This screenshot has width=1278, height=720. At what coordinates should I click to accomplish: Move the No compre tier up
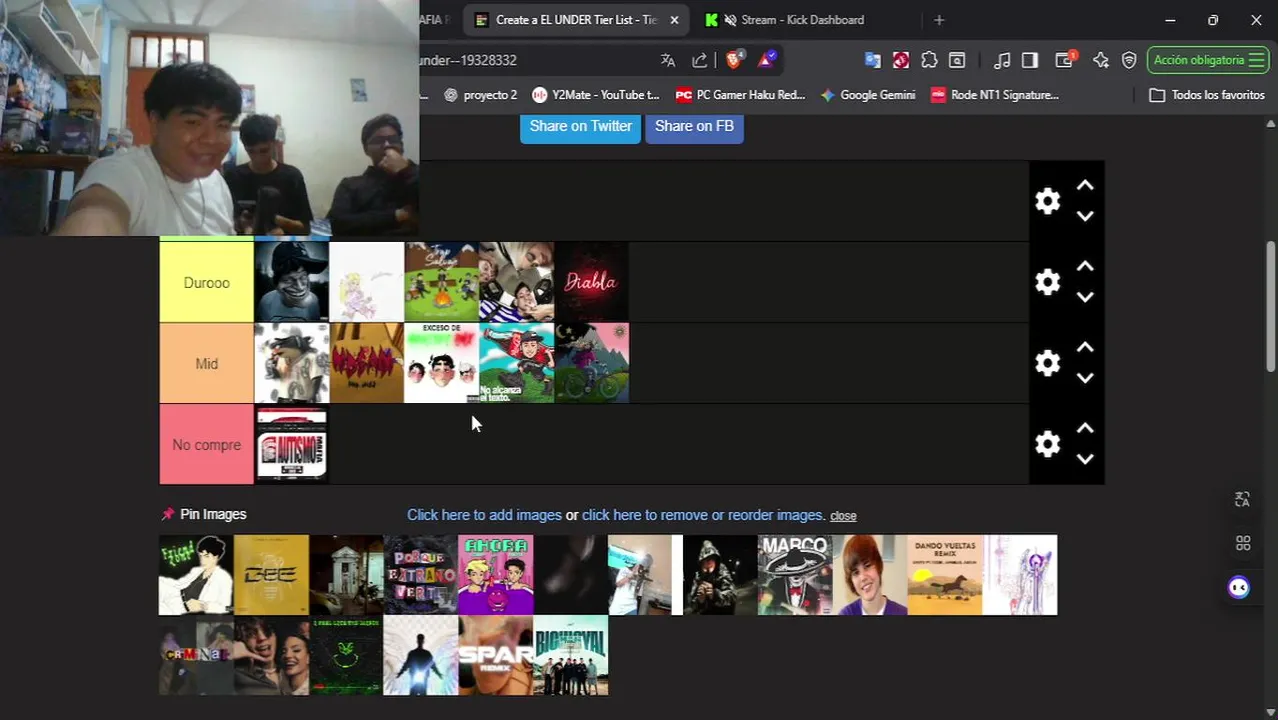(x=1085, y=429)
